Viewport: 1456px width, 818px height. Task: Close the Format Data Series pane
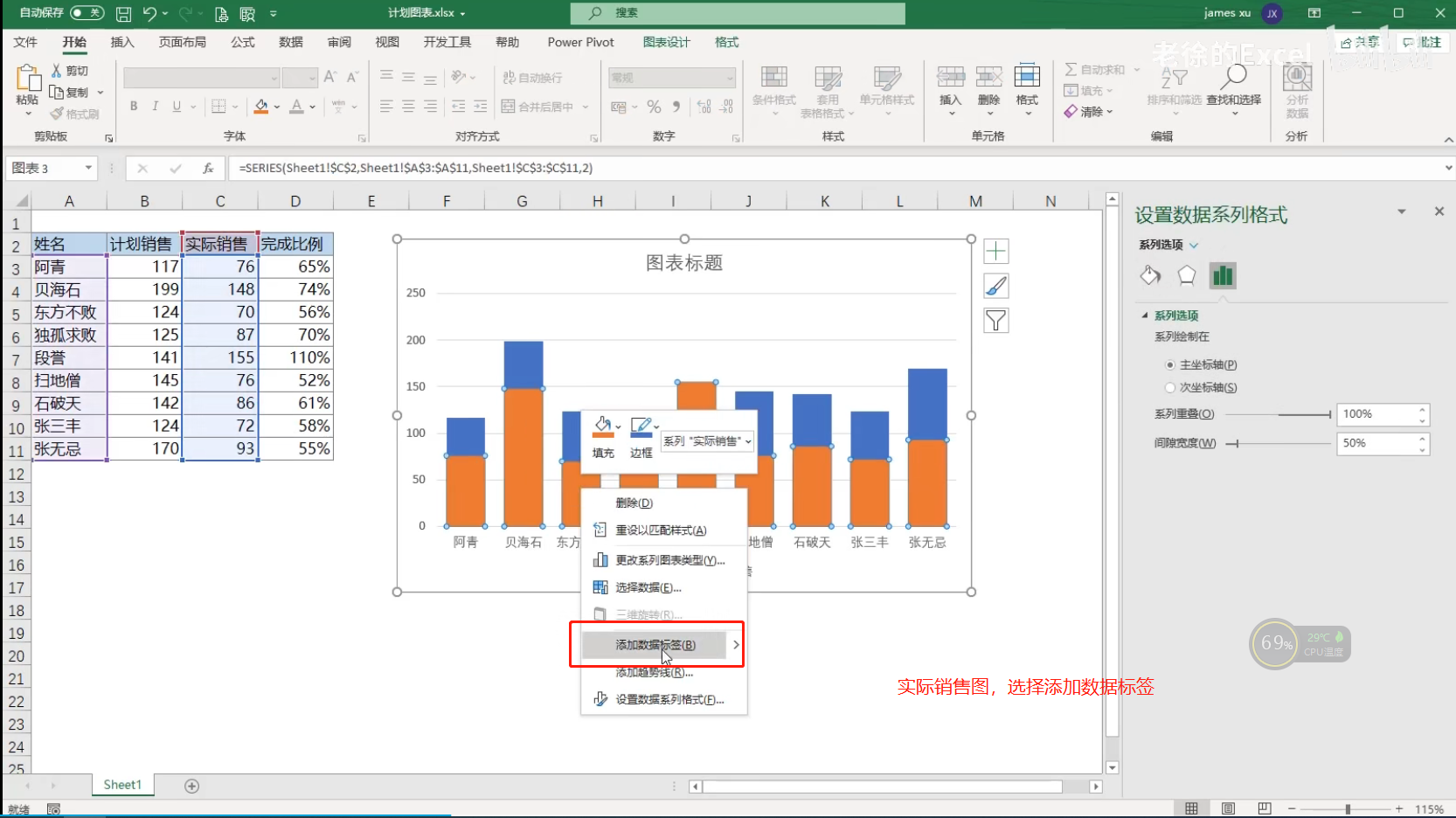click(x=1439, y=211)
